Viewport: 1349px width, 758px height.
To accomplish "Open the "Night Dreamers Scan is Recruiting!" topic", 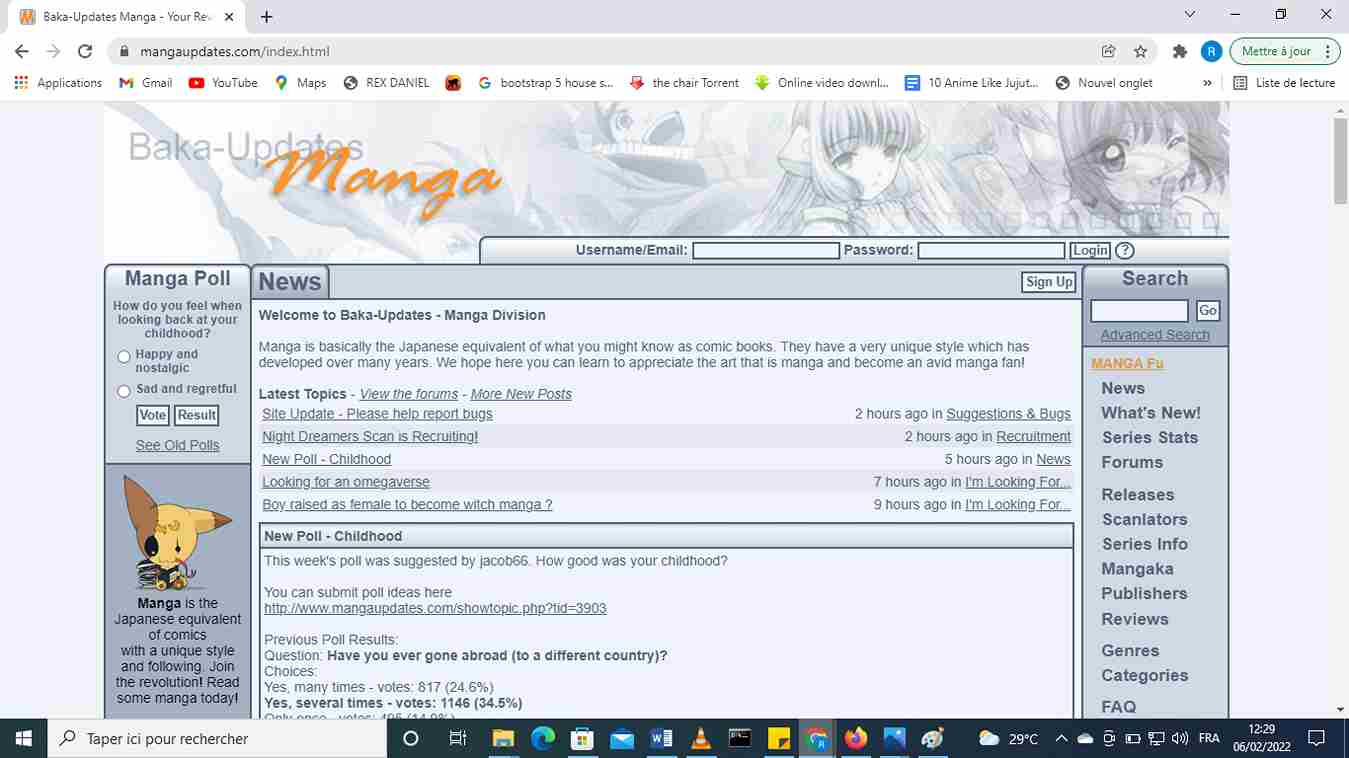I will (370, 436).
